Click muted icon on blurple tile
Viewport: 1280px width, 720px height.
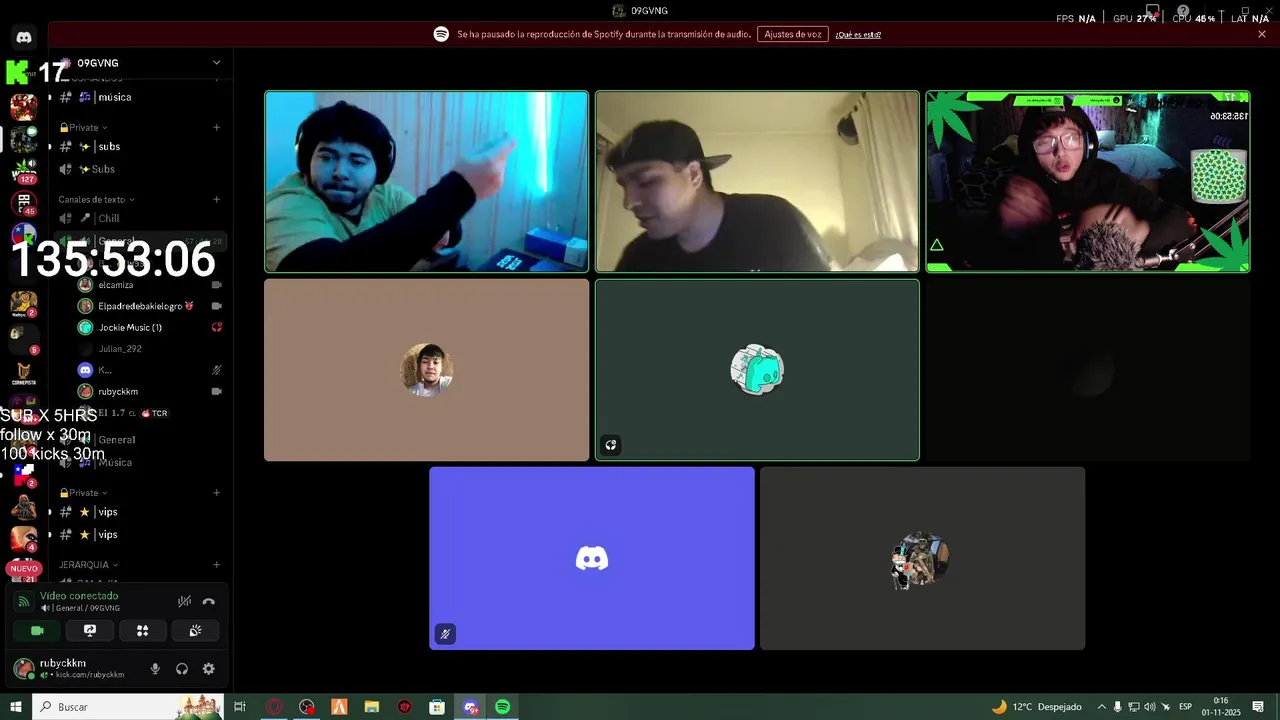(445, 633)
